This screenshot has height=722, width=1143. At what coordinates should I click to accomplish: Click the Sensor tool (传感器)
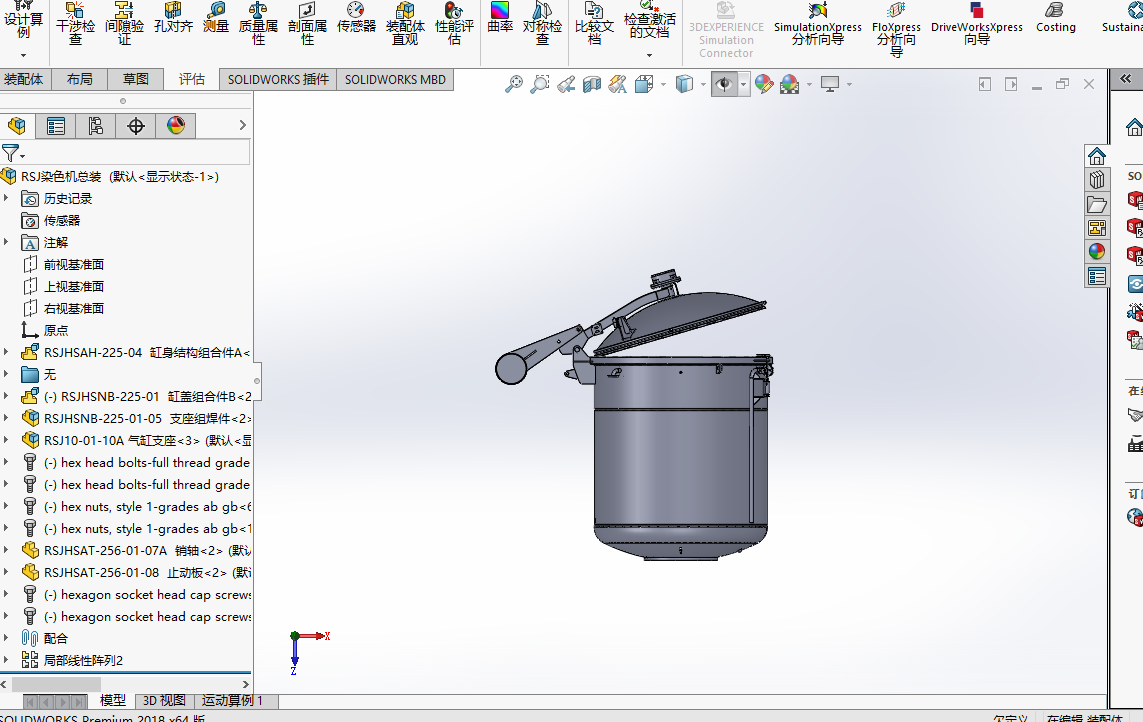point(356,18)
